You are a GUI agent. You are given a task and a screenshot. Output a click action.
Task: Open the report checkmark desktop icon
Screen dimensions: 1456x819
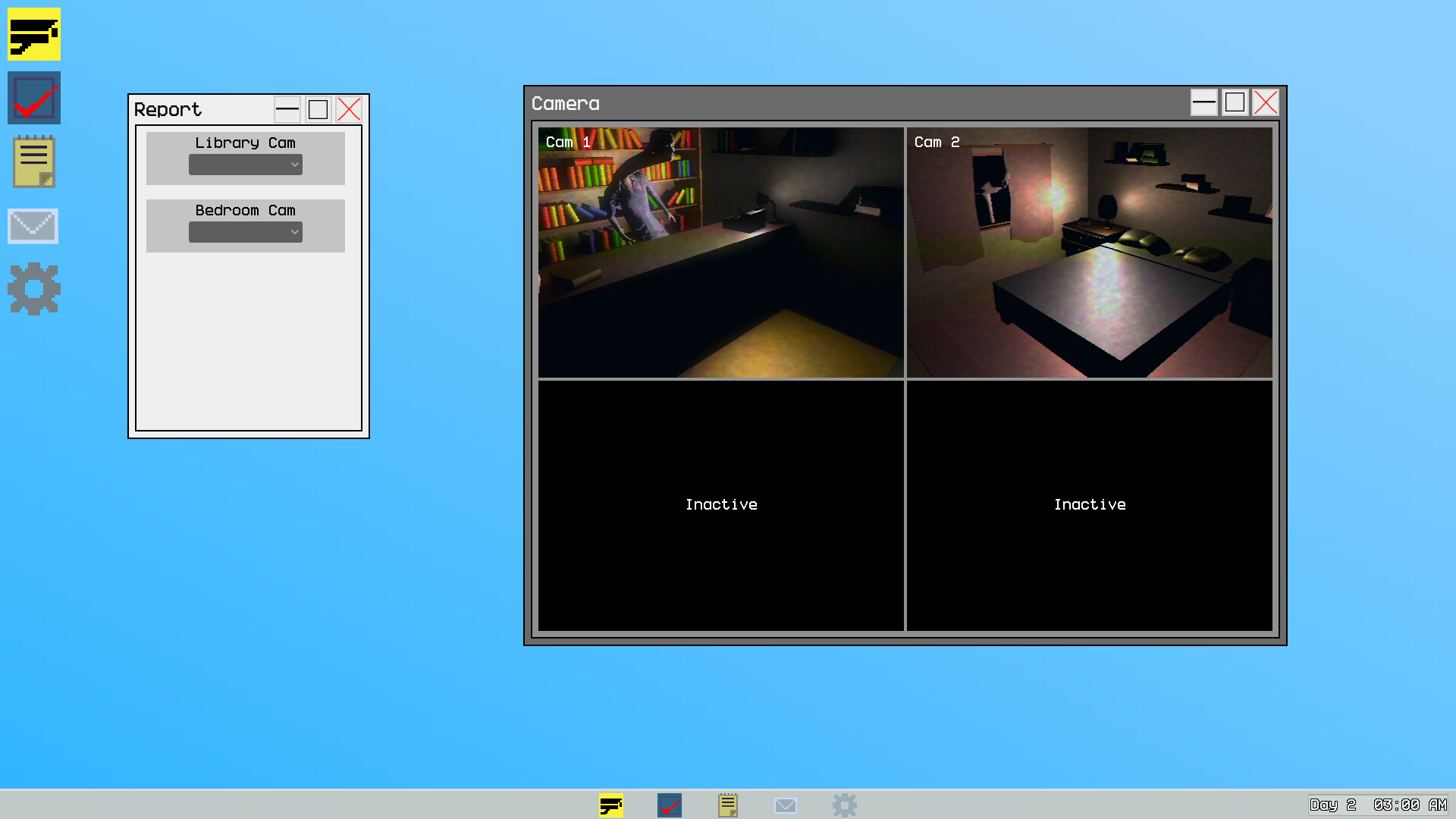point(34,98)
